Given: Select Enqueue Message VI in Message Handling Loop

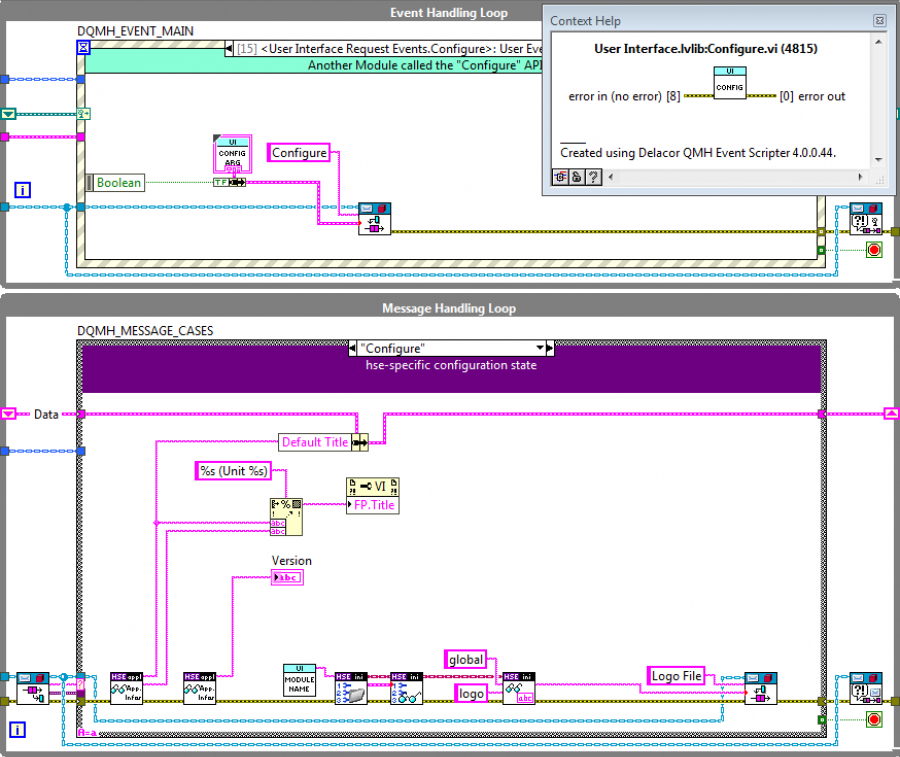Looking at the screenshot, I should pyautogui.click(x=761, y=689).
